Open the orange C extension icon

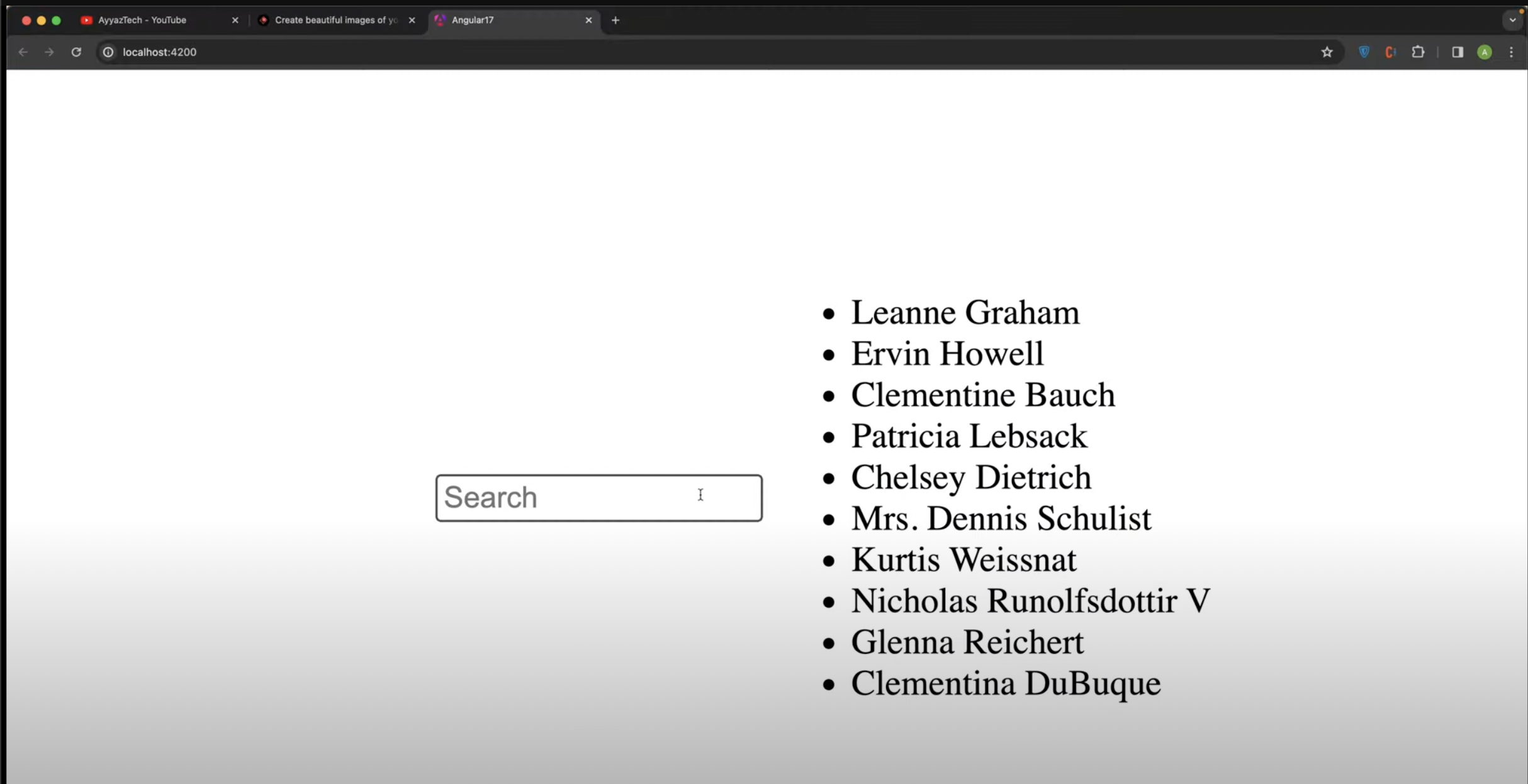(x=1390, y=52)
